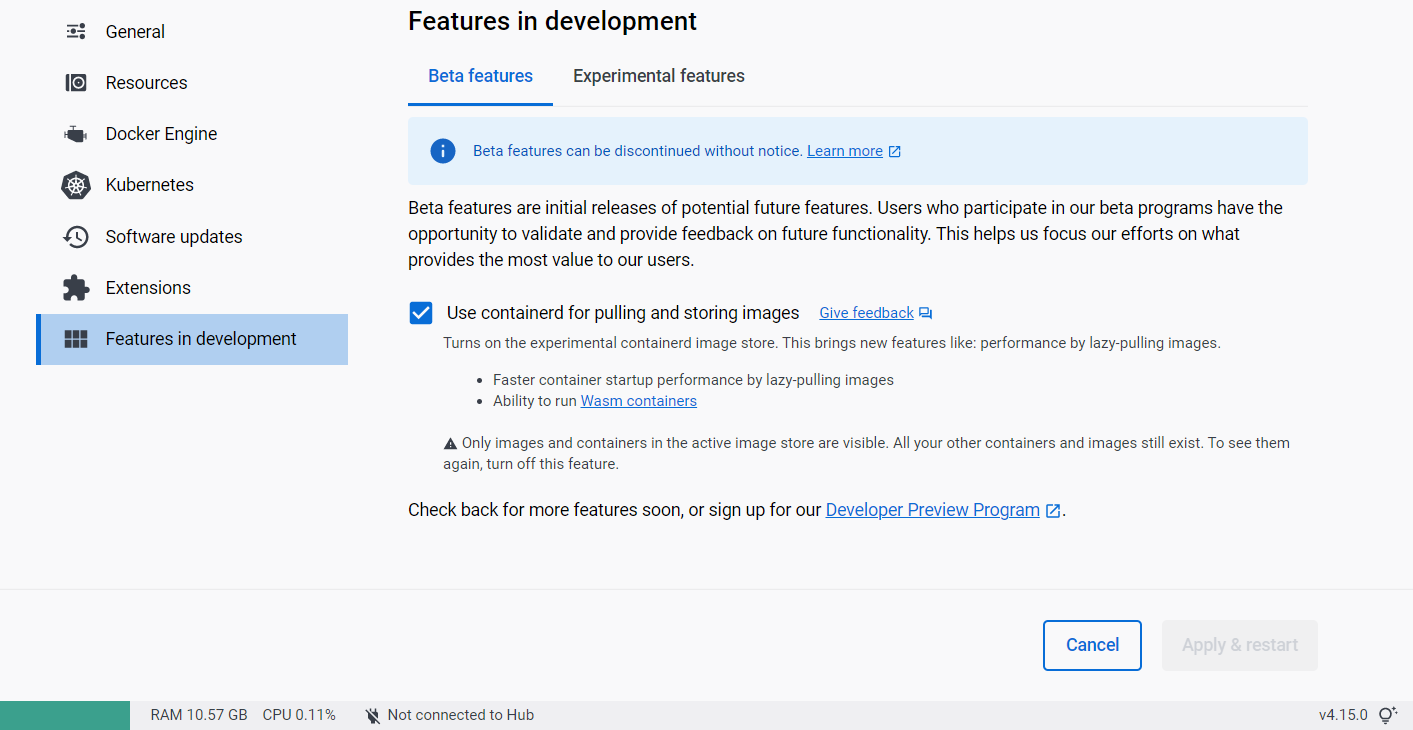Select the Resources sidebar icon
Viewport: 1413px width, 730px height.
click(x=75, y=82)
